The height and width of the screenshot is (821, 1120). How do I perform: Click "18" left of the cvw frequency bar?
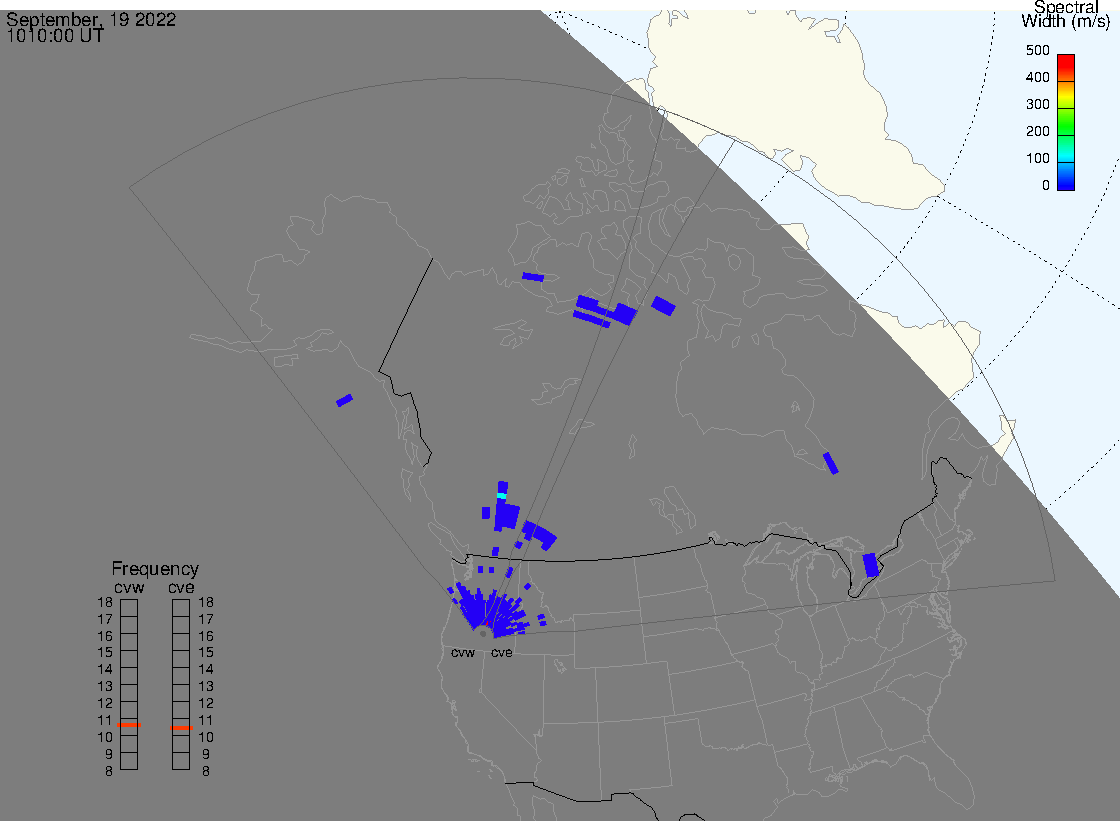105,602
